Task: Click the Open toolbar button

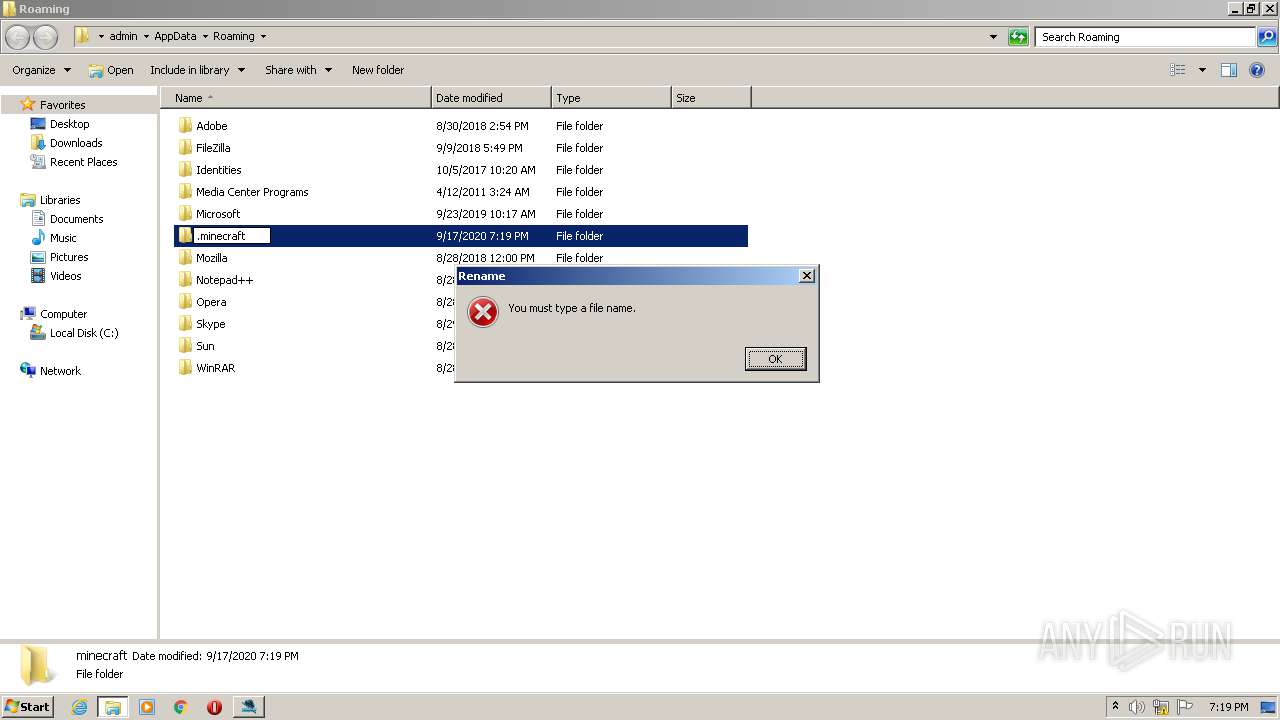Action: click(x=111, y=70)
